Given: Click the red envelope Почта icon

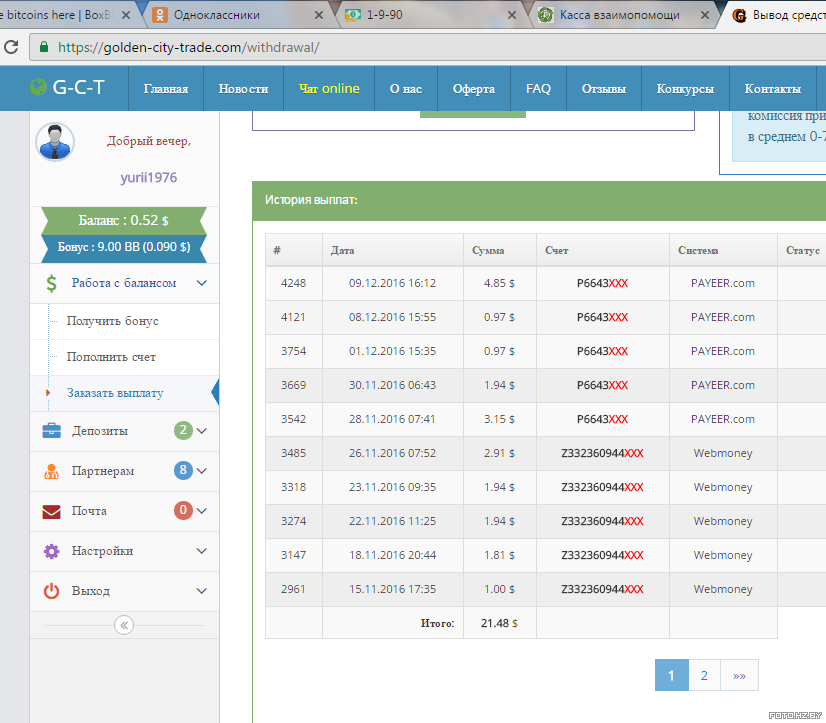Looking at the screenshot, I should click(51, 512).
